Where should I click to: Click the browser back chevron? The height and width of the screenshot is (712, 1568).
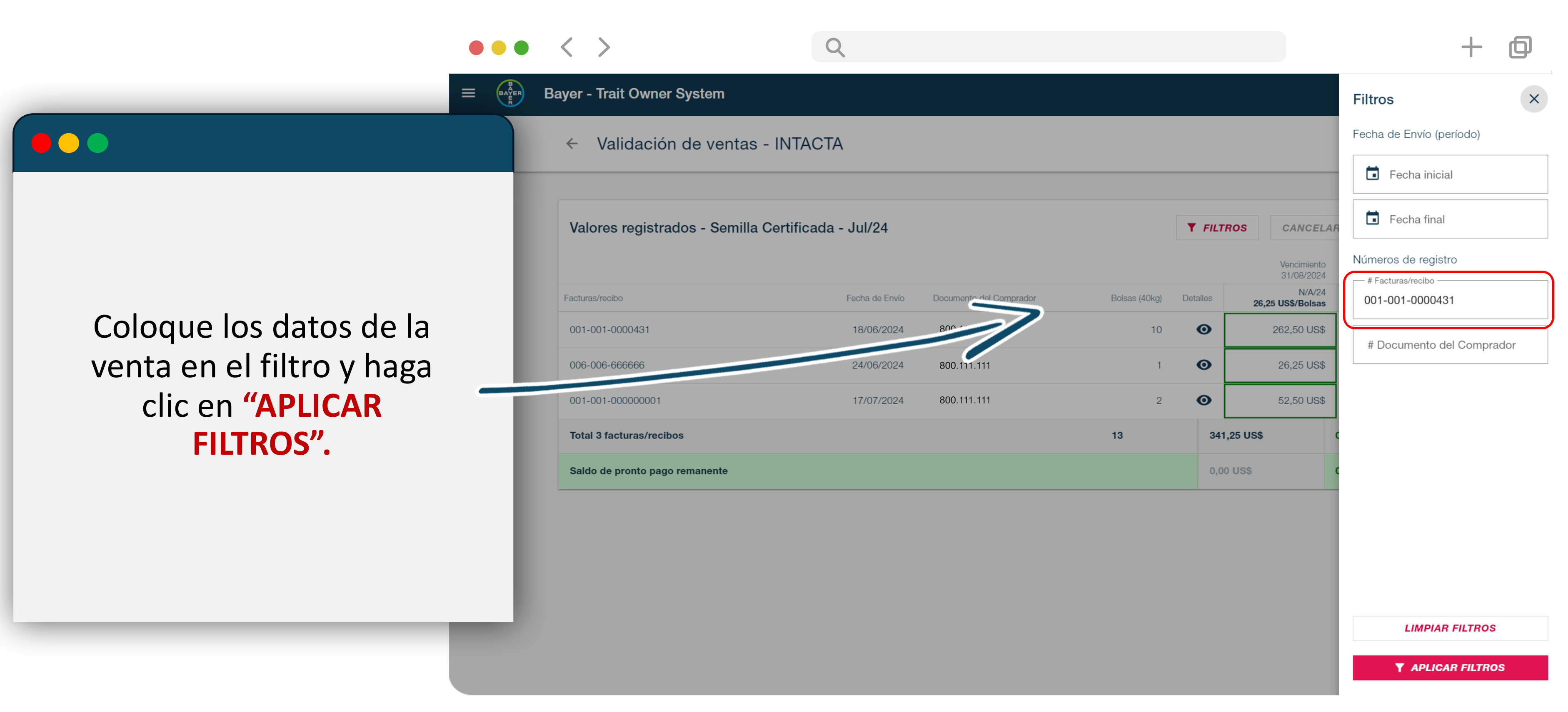(567, 47)
